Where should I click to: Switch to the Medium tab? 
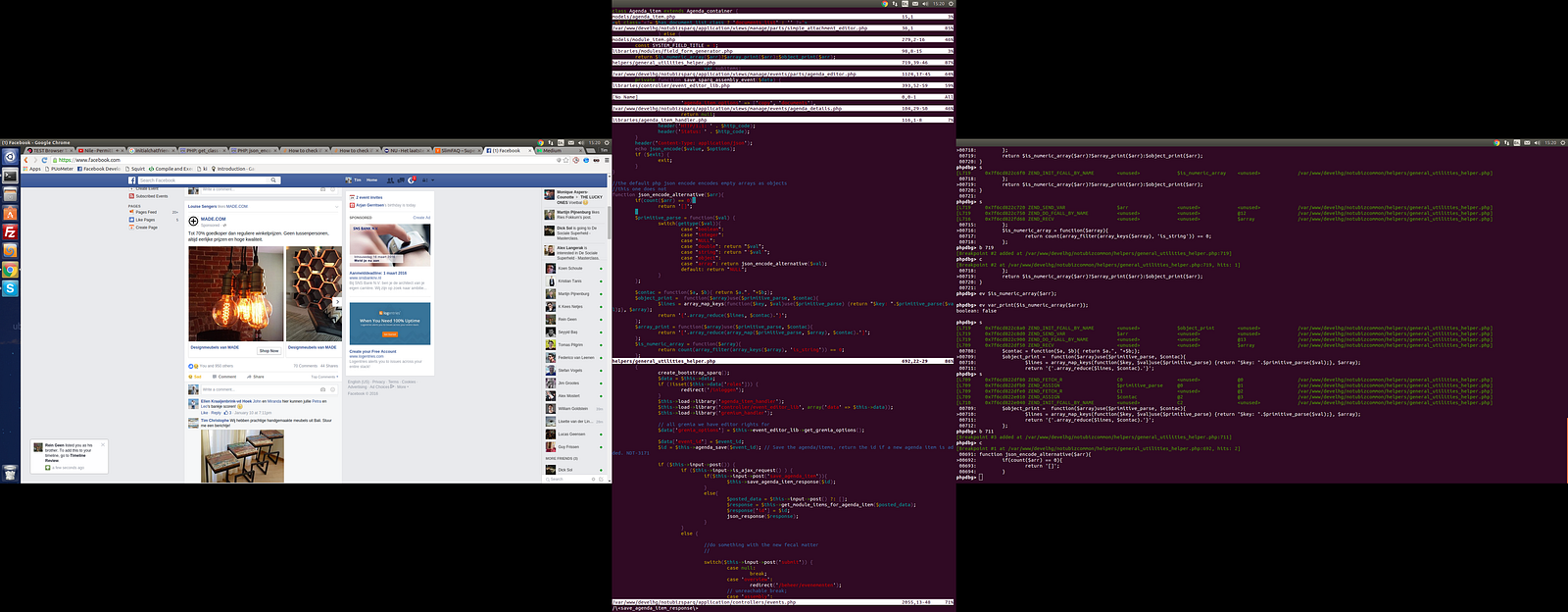tap(559, 151)
